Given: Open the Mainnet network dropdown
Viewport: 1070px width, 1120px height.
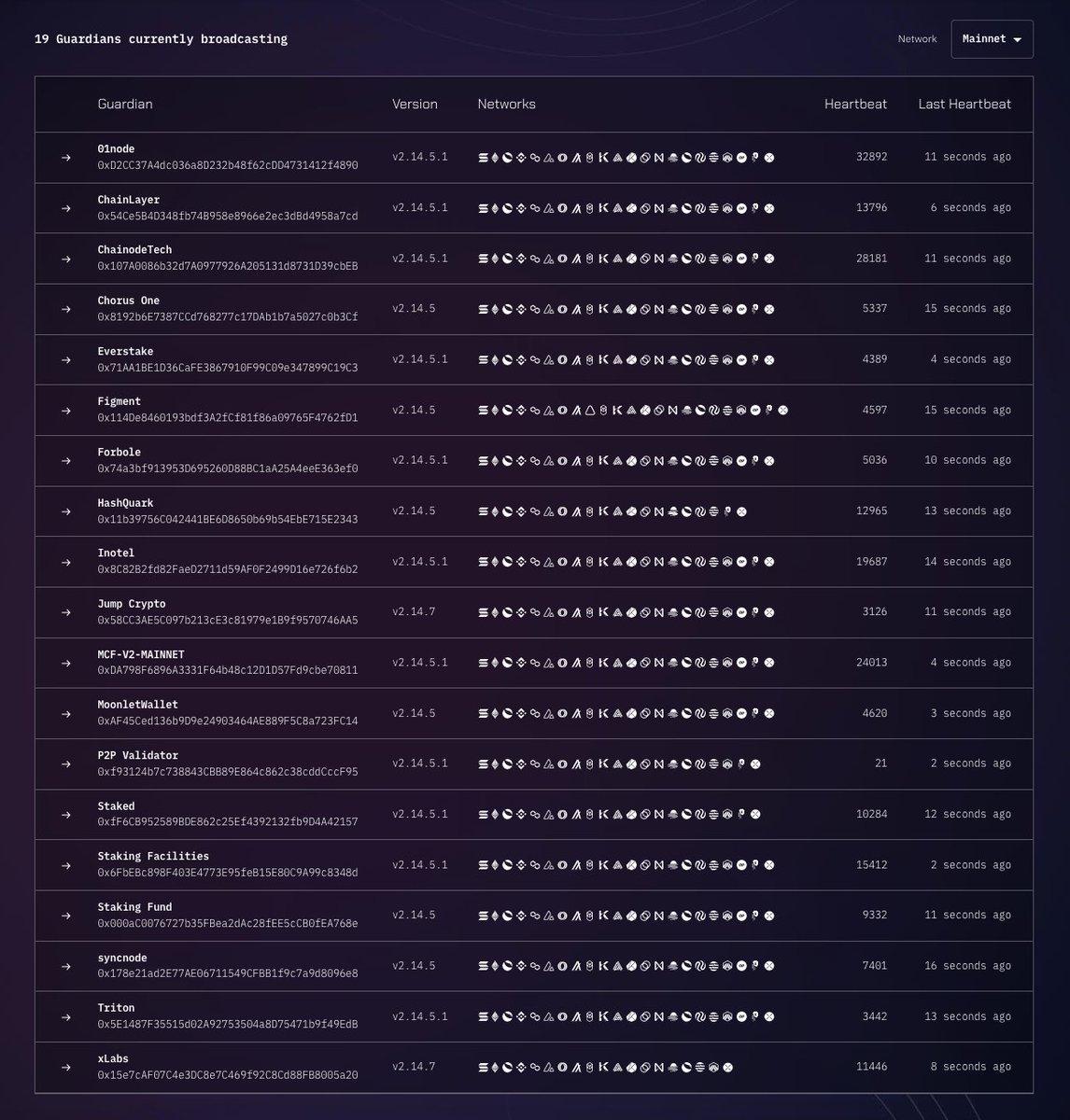Looking at the screenshot, I should 992,39.
